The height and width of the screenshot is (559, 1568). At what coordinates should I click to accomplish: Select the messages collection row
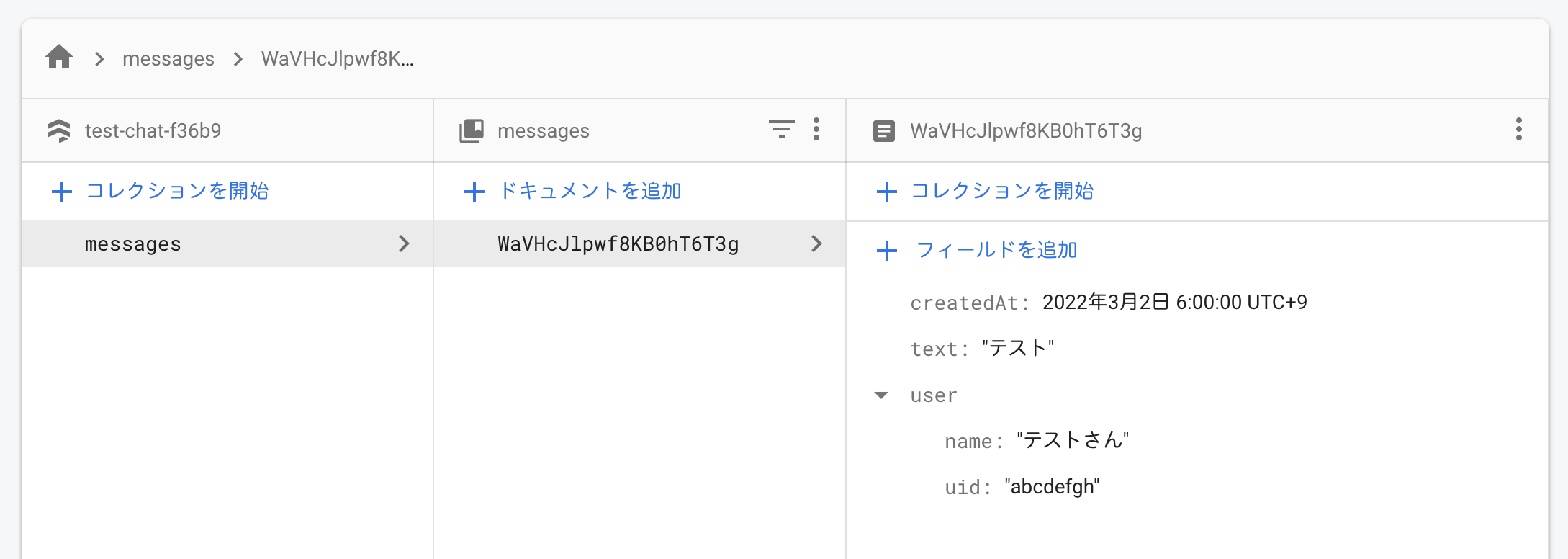227,243
